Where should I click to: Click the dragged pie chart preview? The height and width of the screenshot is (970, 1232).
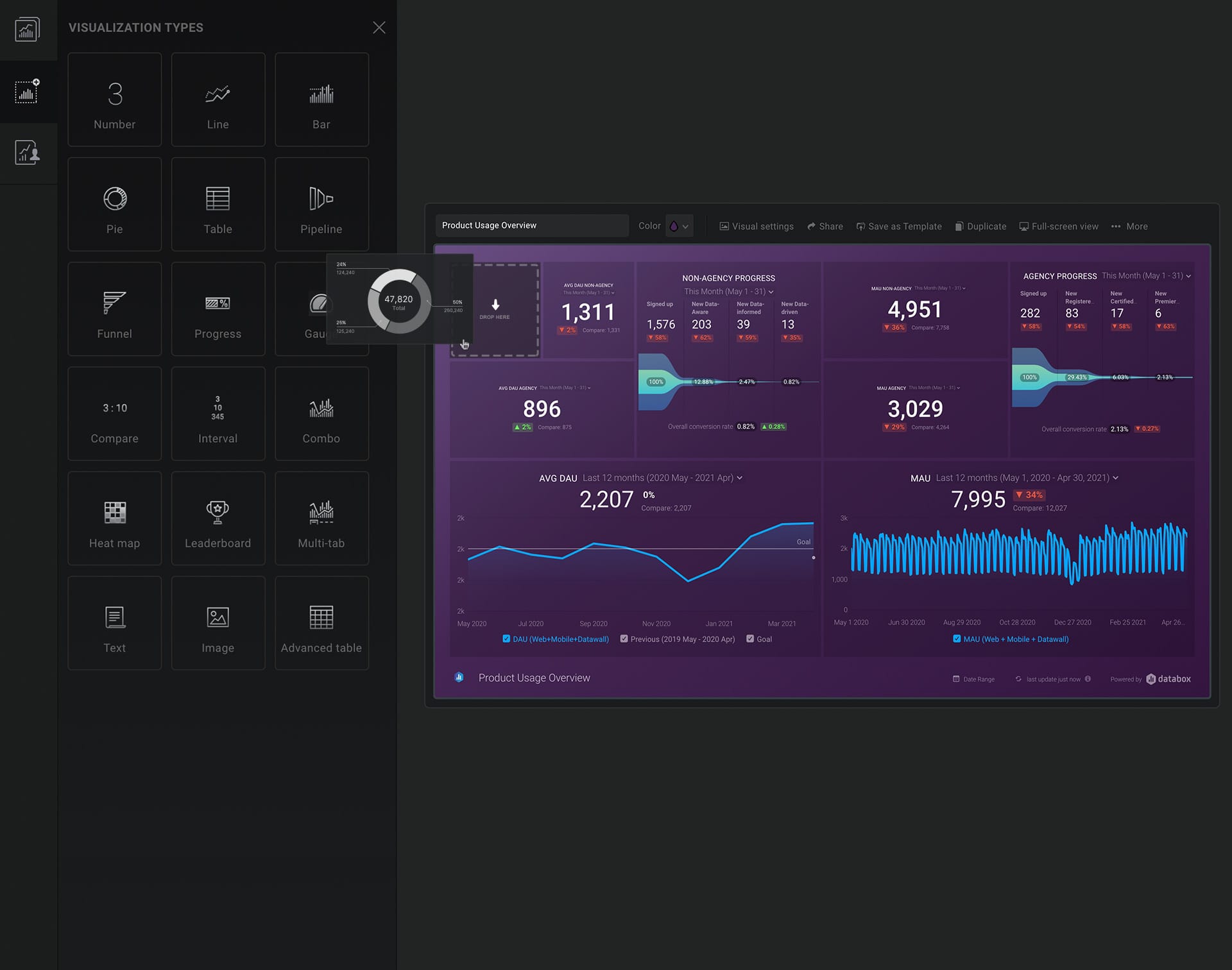click(x=399, y=300)
